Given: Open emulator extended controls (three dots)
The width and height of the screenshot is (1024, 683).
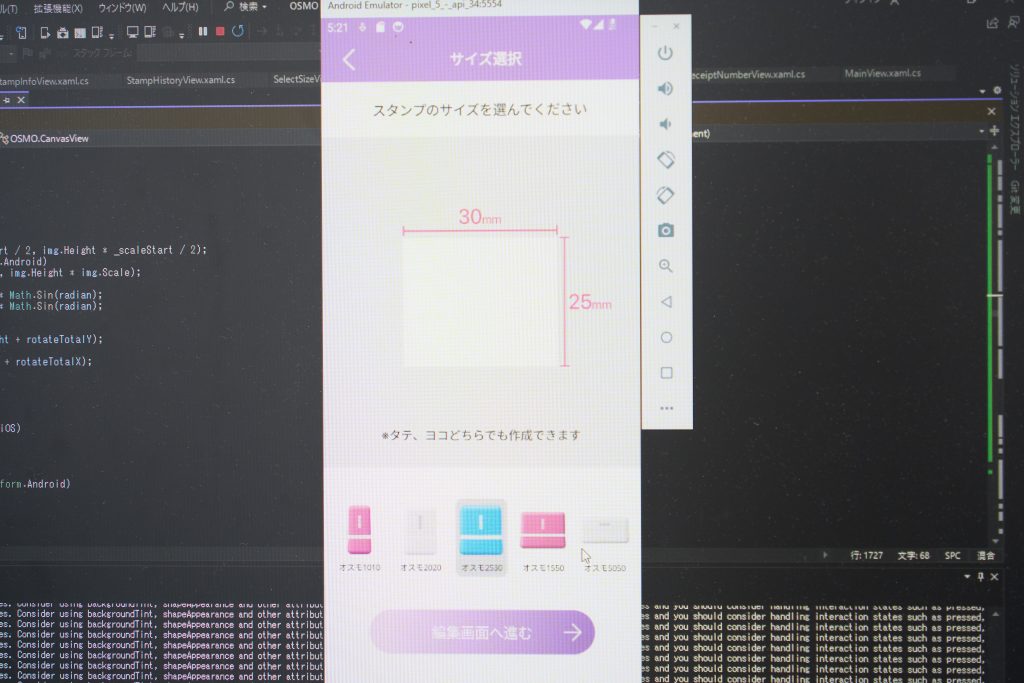Looking at the screenshot, I should pos(666,408).
